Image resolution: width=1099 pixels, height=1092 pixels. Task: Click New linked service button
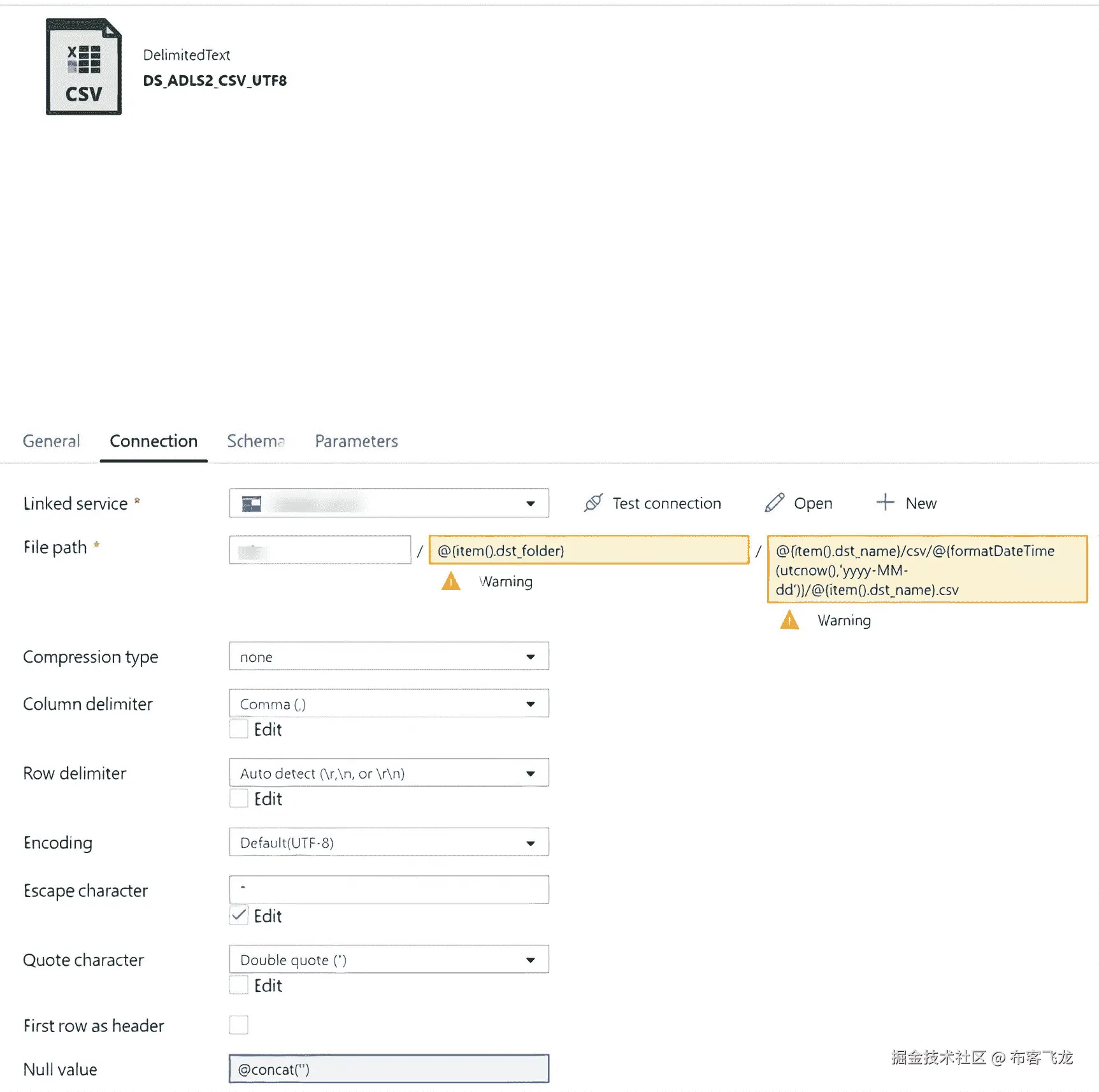point(906,503)
